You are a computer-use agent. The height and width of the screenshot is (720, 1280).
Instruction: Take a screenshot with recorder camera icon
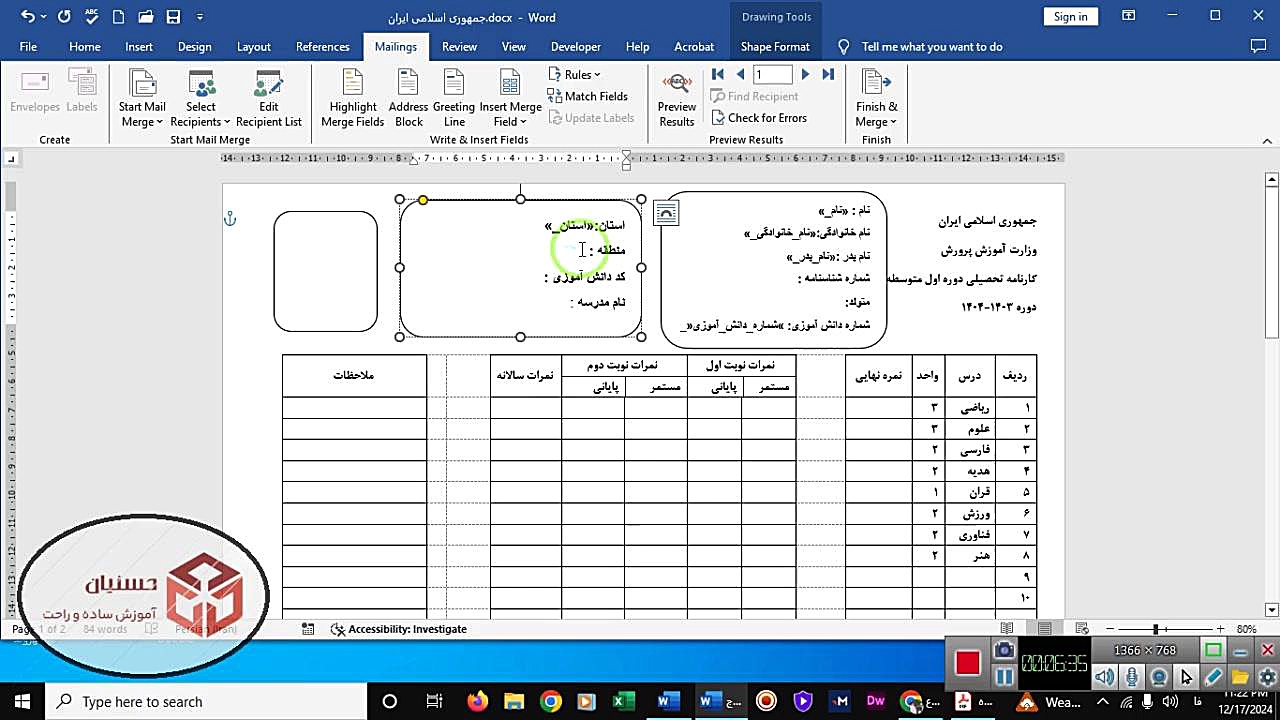pyautogui.click(x=1005, y=651)
